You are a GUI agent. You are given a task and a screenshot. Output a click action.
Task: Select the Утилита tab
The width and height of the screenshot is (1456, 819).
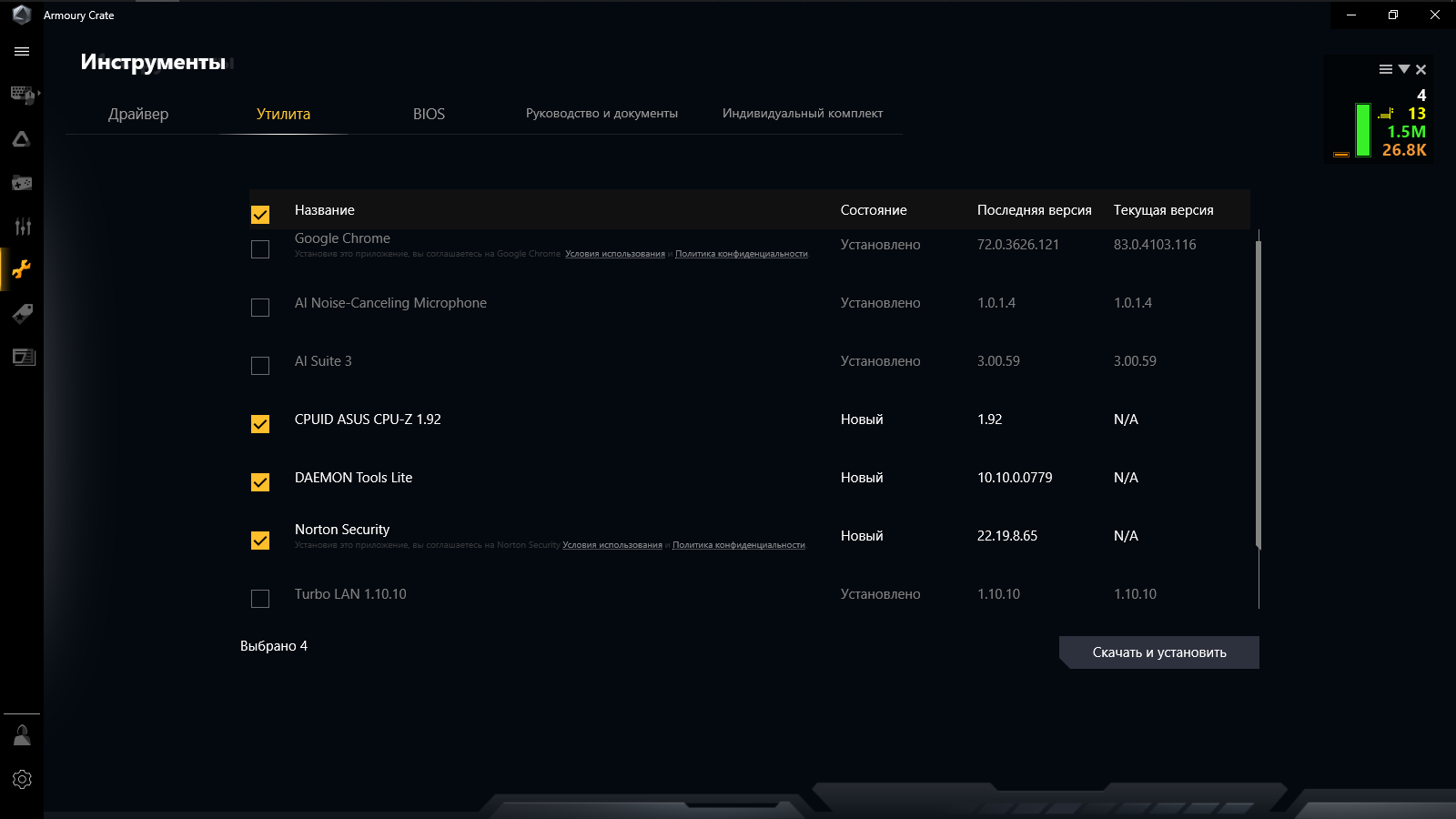pyautogui.click(x=283, y=114)
